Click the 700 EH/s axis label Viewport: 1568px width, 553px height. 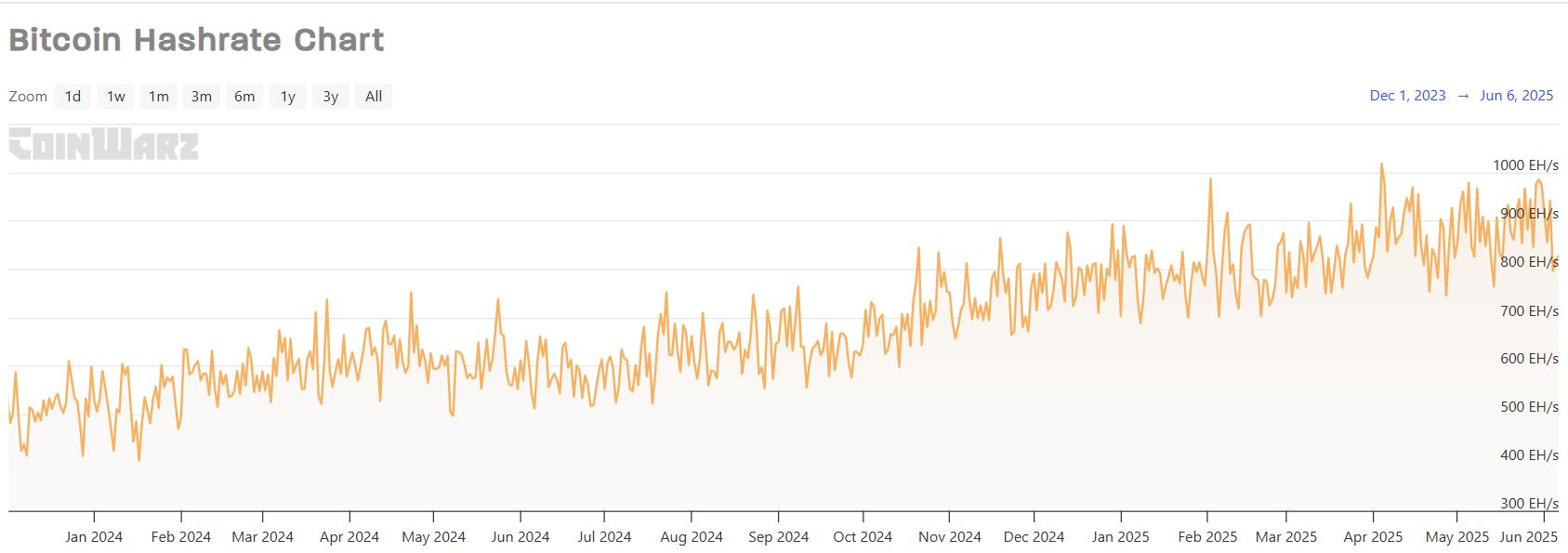(1529, 310)
